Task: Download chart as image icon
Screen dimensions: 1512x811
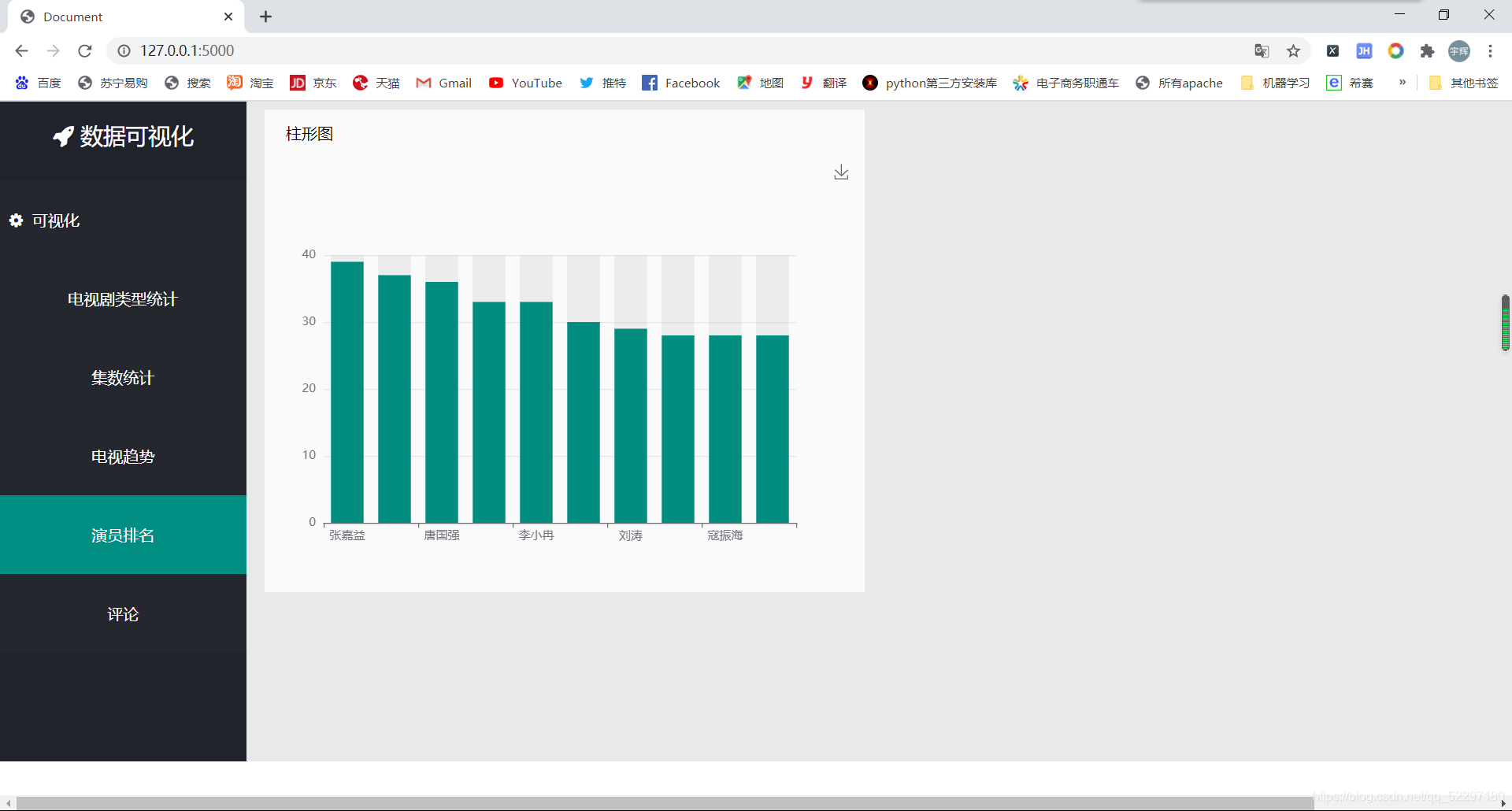Action: click(841, 172)
